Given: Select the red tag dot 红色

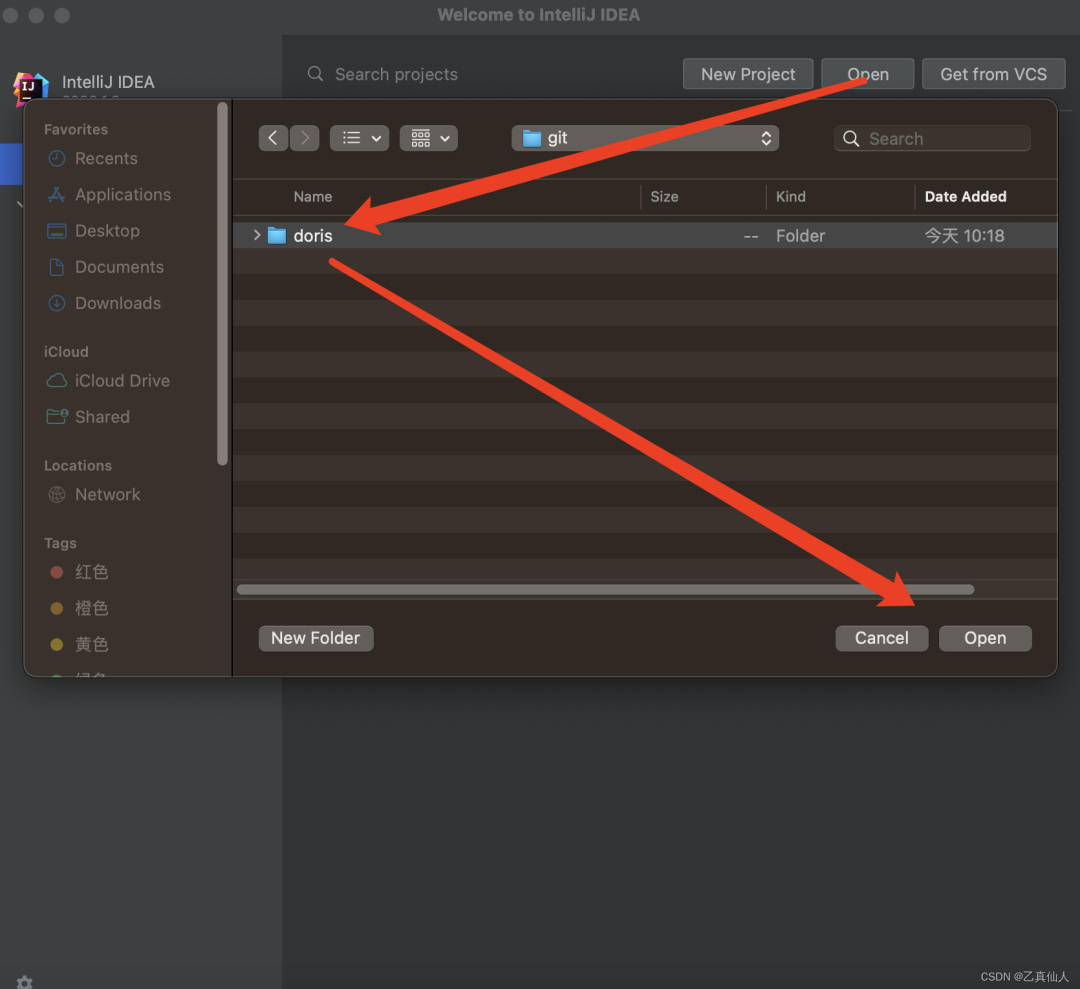Looking at the screenshot, I should 56,572.
